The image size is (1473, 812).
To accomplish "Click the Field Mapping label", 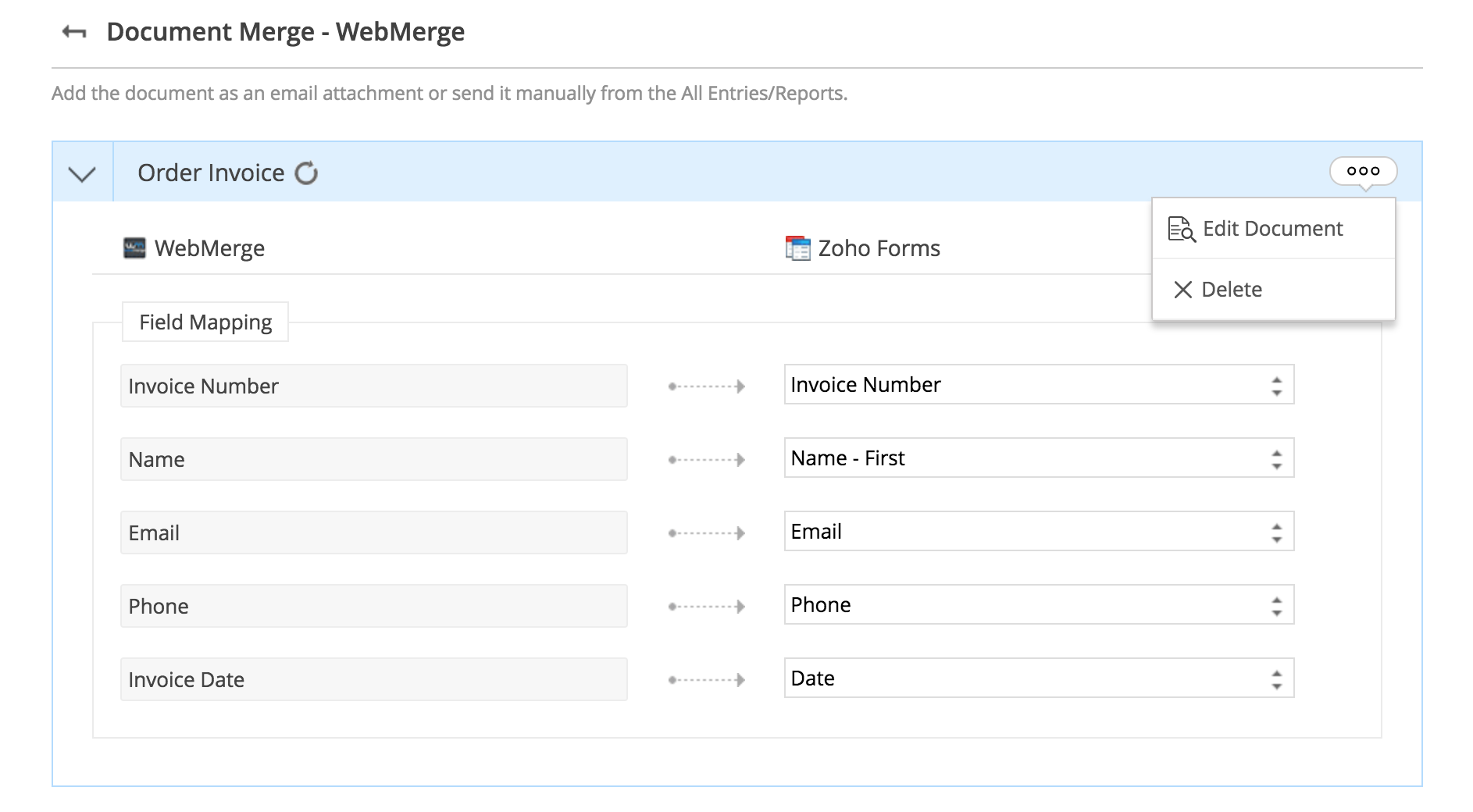I will (x=205, y=322).
